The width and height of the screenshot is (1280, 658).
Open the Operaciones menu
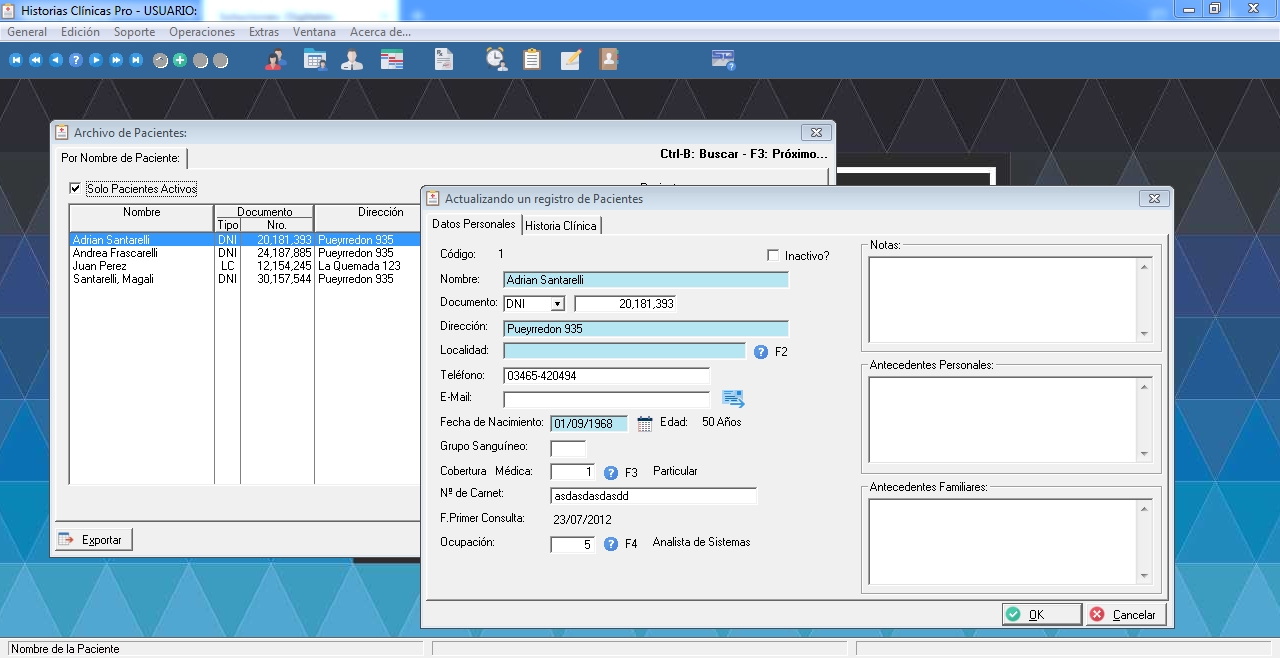202,32
